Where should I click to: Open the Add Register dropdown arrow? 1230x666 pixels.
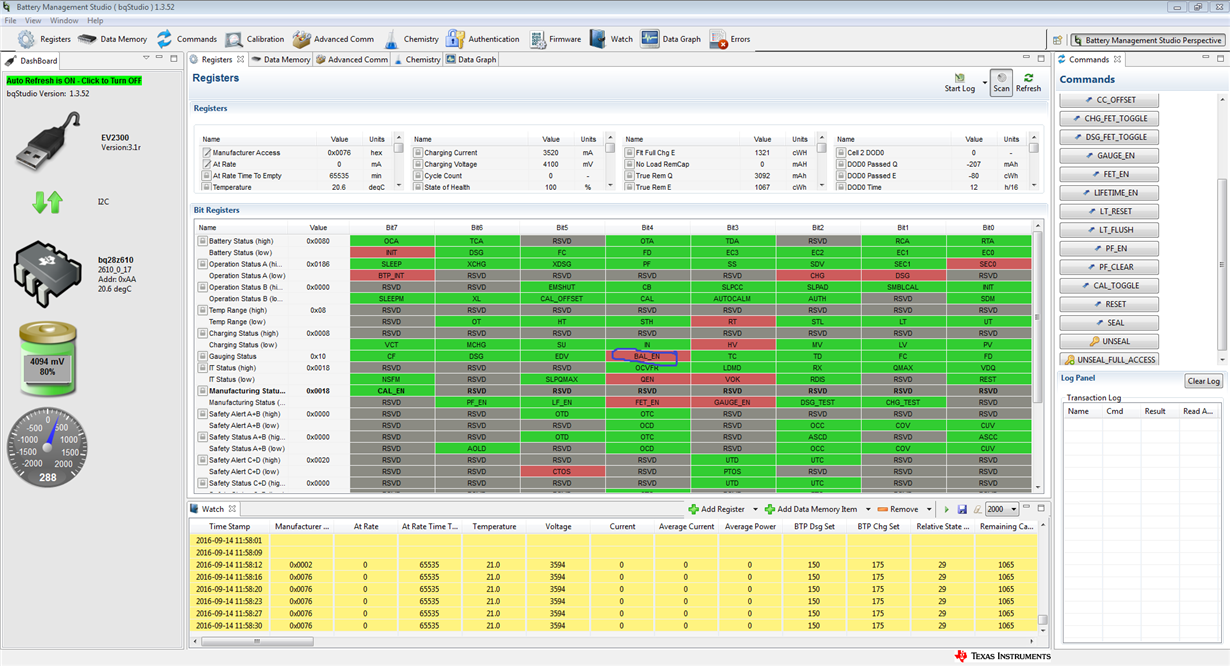[755, 509]
